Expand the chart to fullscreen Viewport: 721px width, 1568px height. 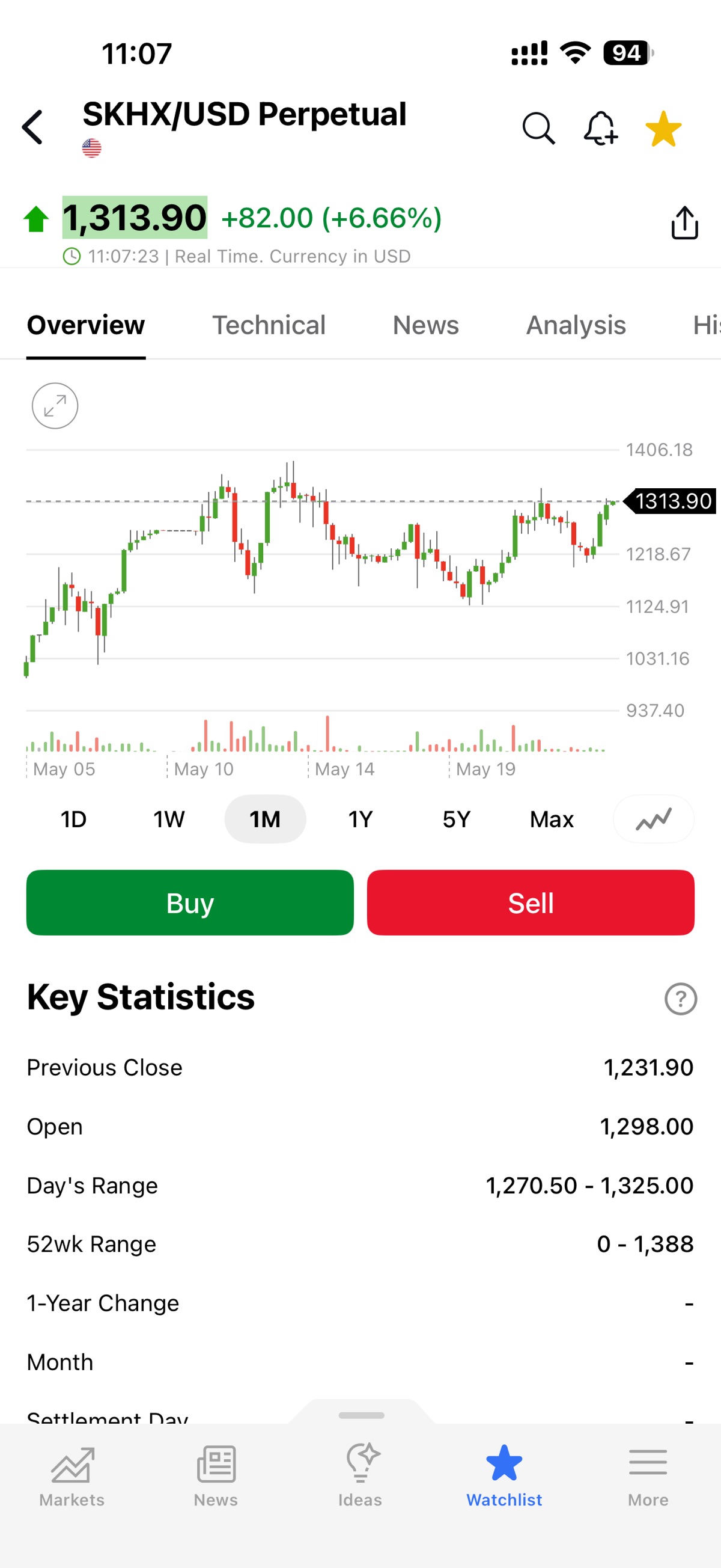point(55,405)
